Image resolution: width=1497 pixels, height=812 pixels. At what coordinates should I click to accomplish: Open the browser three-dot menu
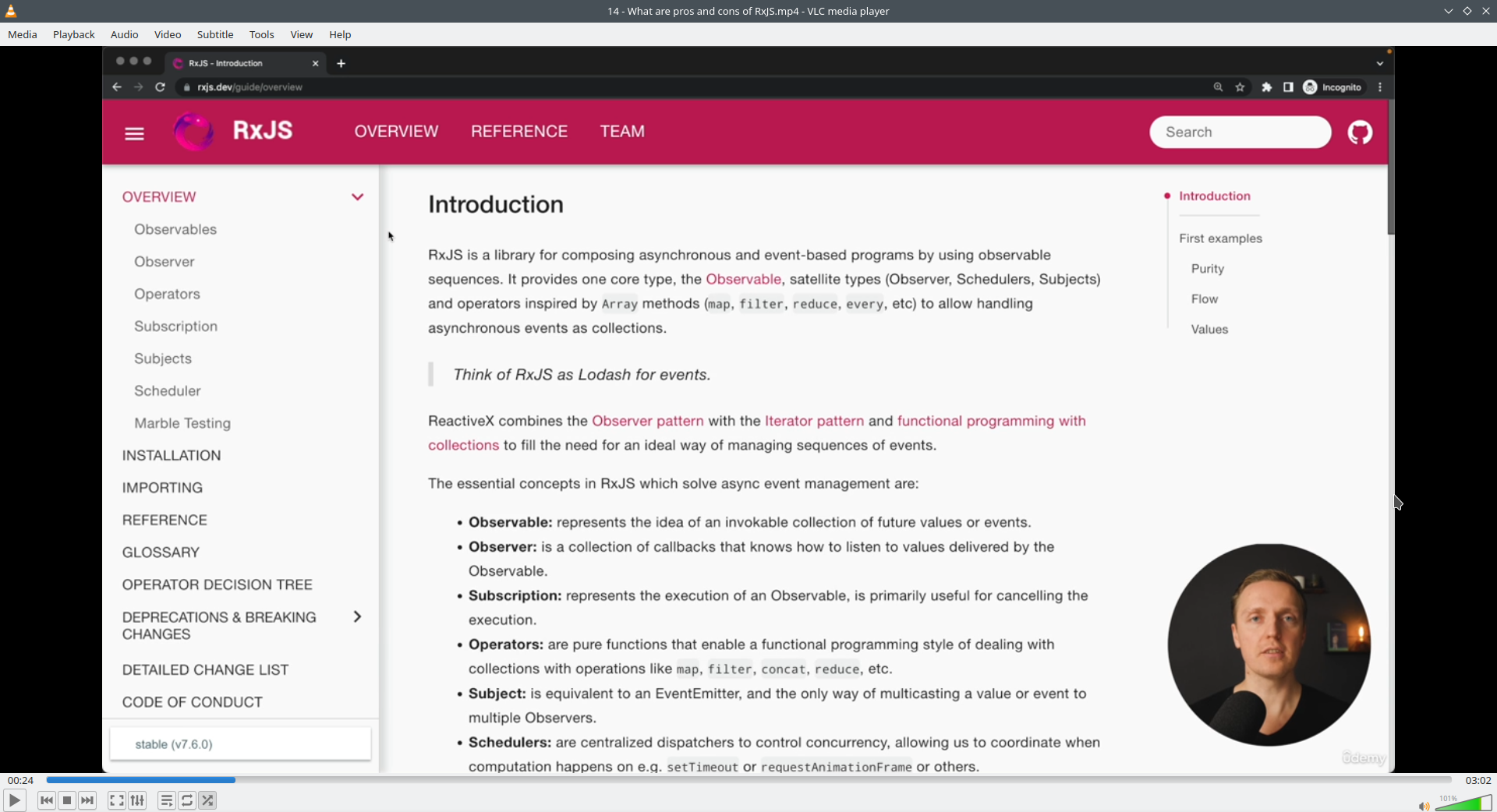pos(1380,87)
